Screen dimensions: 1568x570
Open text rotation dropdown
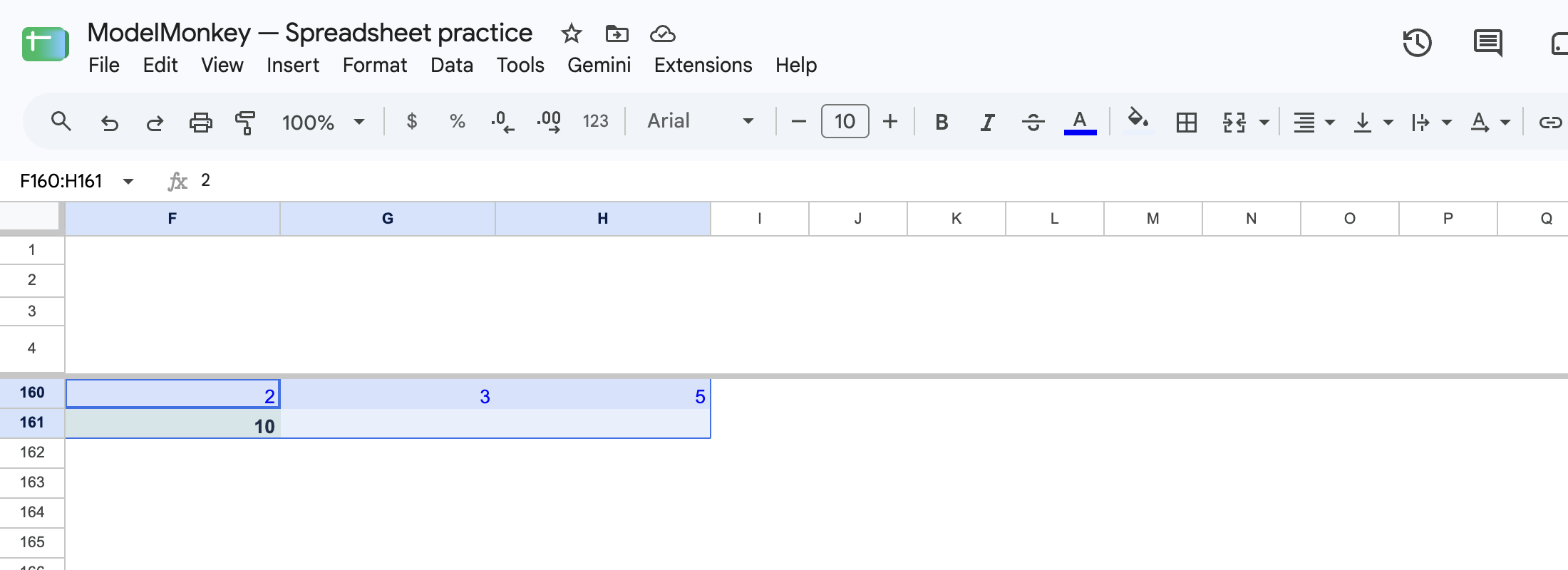1490,123
